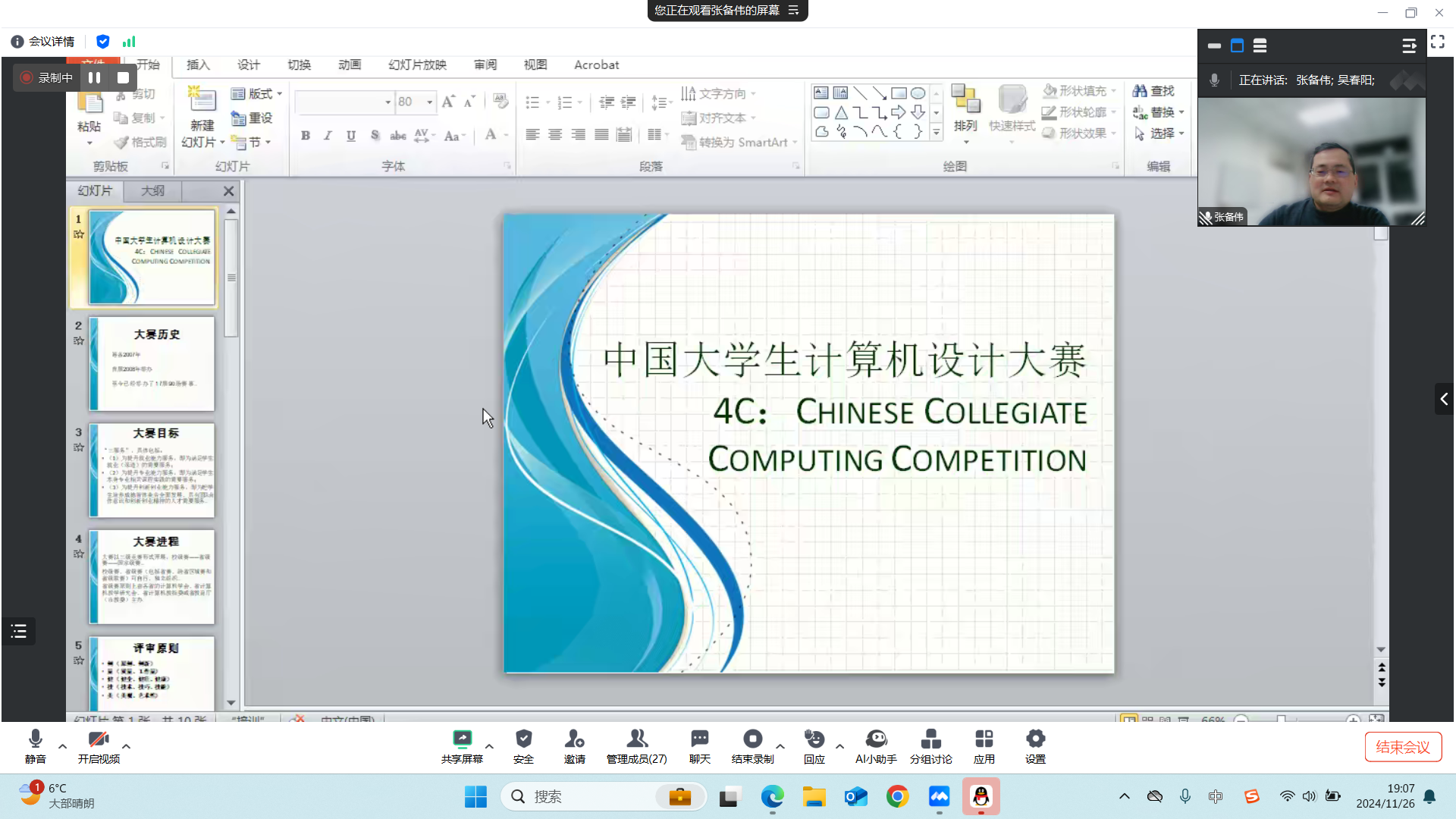Open the font size dropdown
1456x819 pixels.
tap(429, 102)
